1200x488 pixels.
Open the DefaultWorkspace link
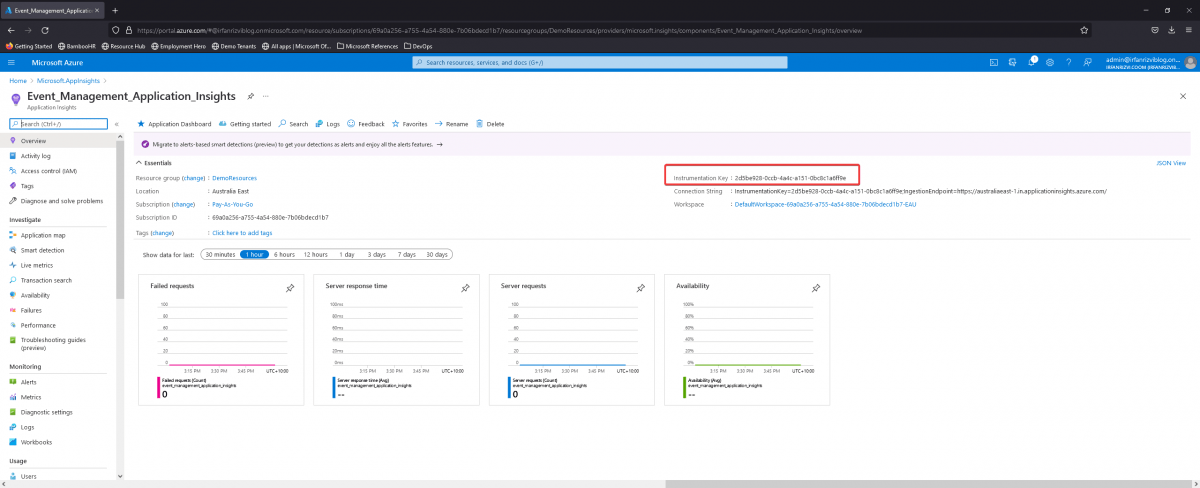(825, 204)
